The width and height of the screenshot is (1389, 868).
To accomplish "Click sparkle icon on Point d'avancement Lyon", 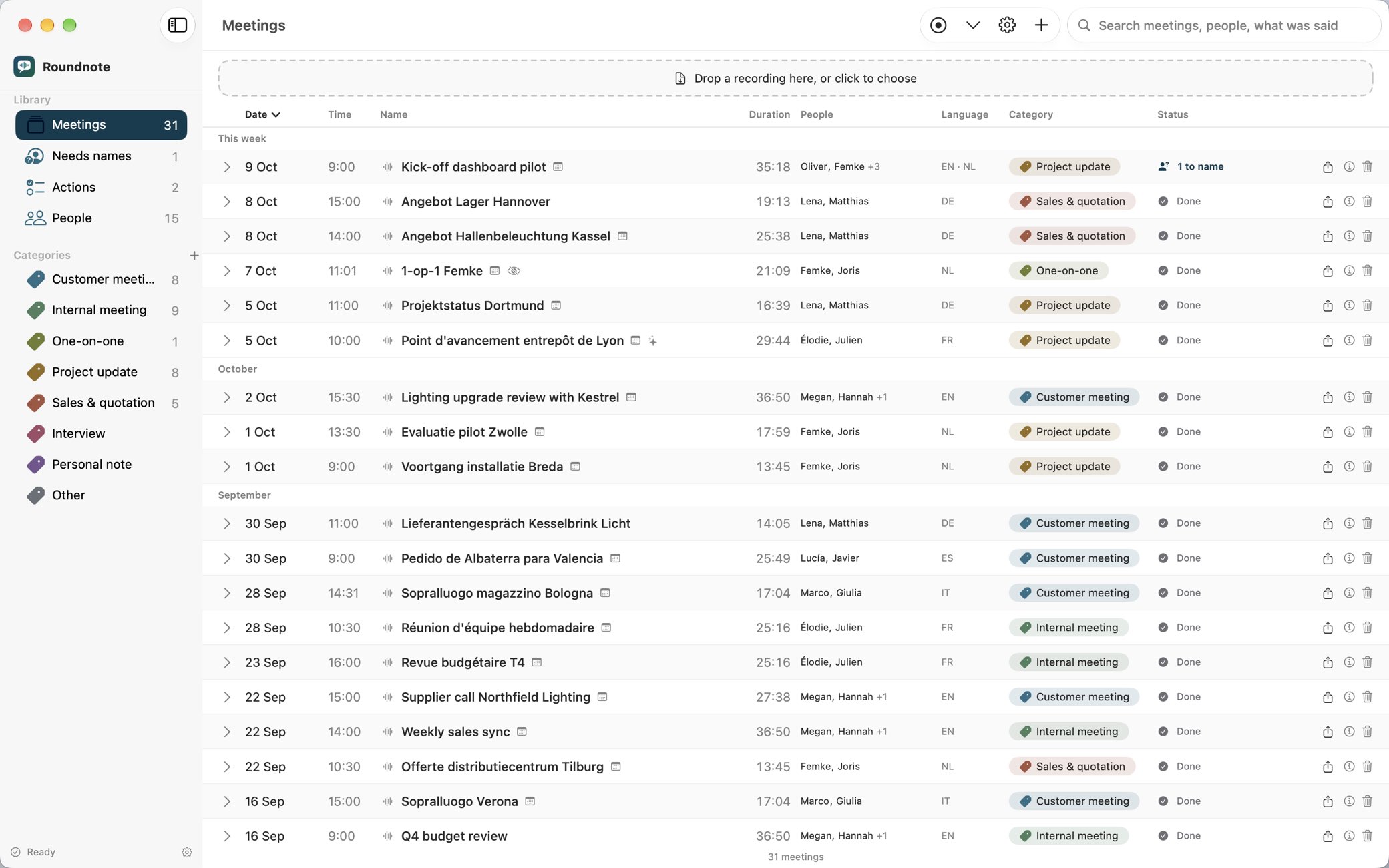I will point(652,341).
